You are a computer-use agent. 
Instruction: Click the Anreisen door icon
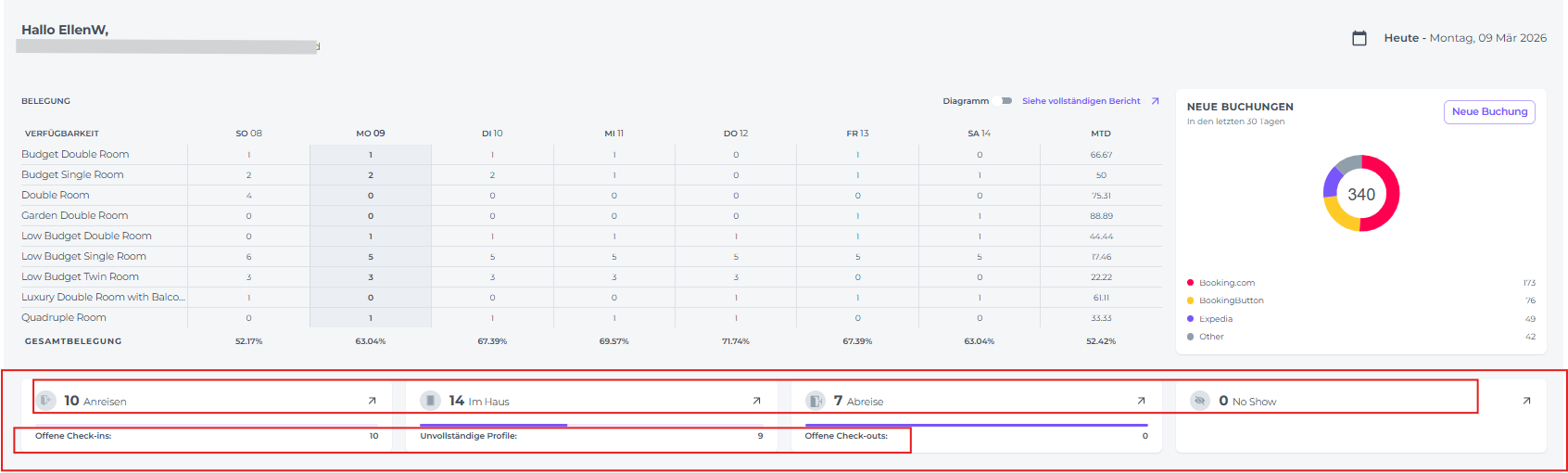(46, 401)
